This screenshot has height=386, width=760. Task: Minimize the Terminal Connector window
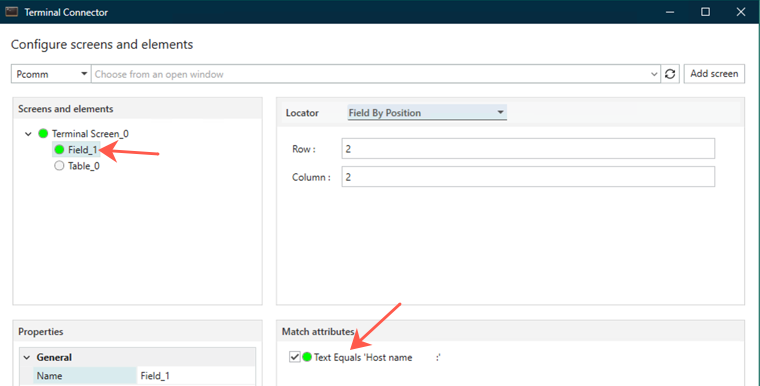pyautogui.click(x=670, y=12)
